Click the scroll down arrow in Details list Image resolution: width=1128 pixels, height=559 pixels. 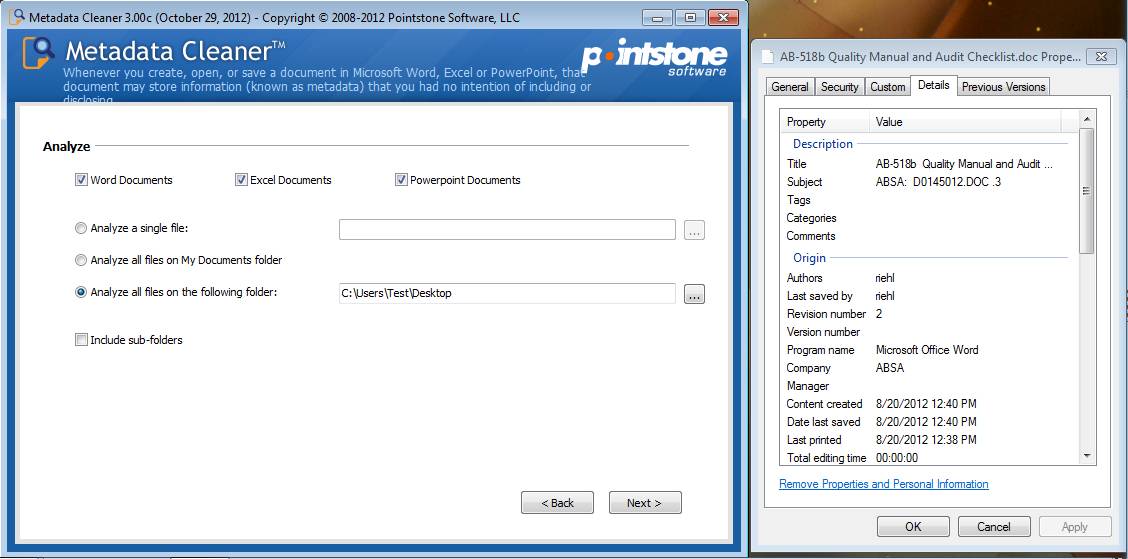(x=1086, y=456)
